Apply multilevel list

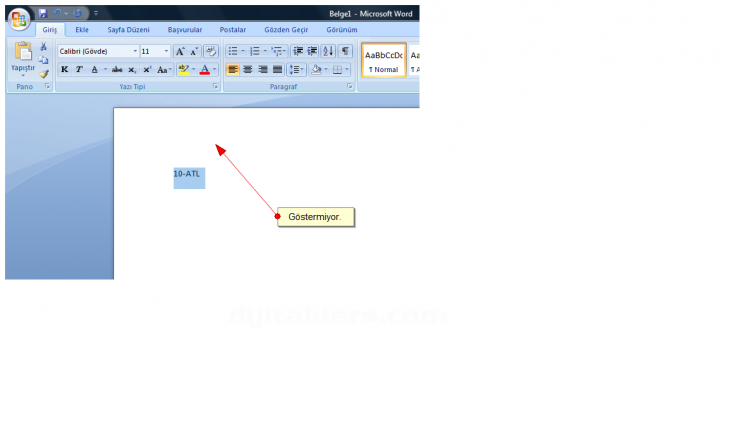[x=278, y=51]
